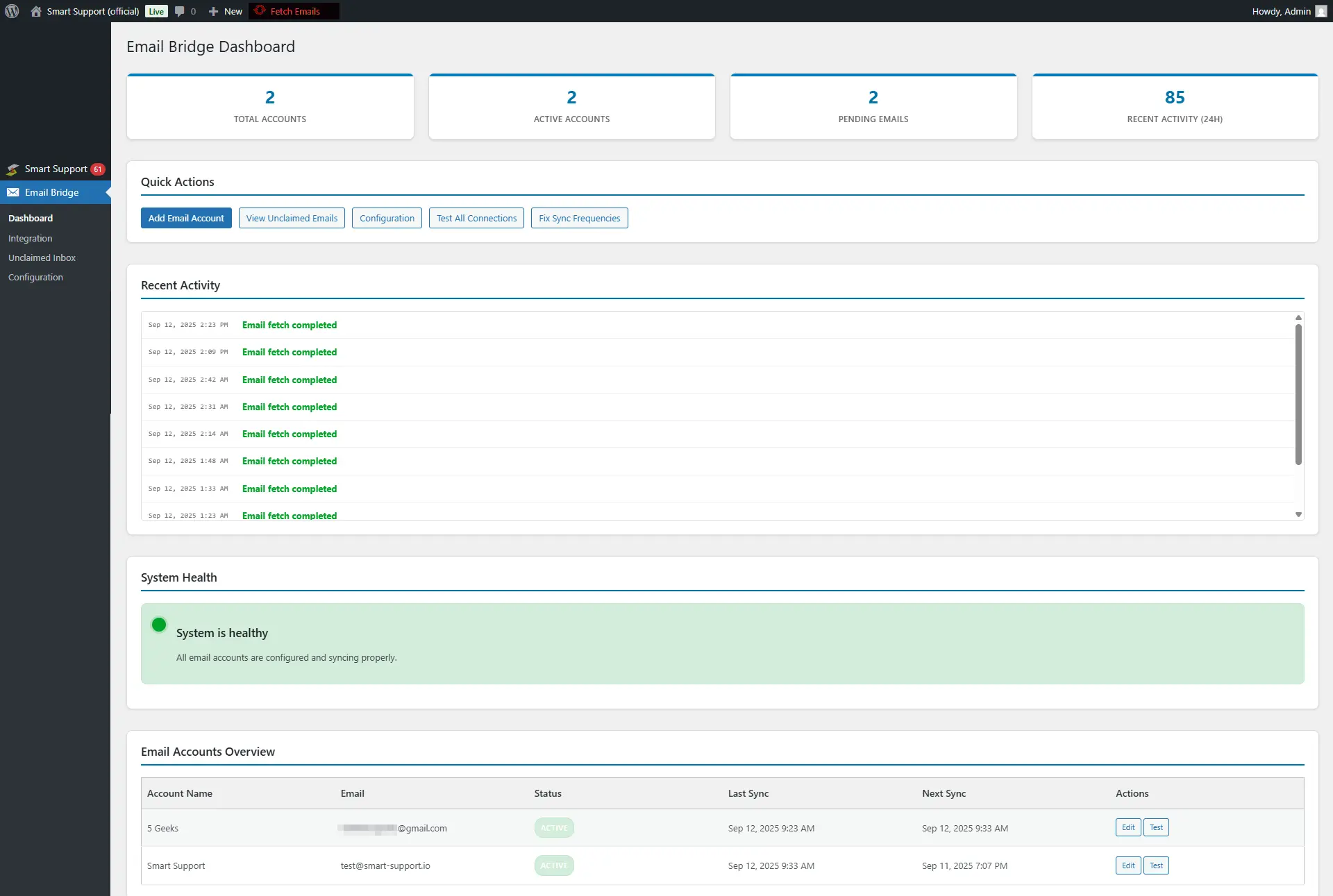Open Configuration quick action button
This screenshot has height=896, width=1333.
click(x=387, y=218)
